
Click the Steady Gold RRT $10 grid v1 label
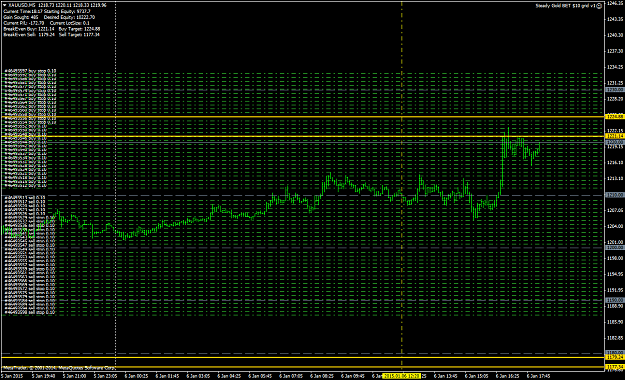(566, 6)
